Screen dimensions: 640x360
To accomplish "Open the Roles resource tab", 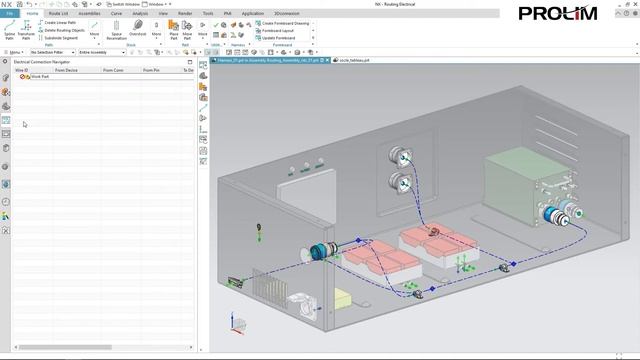I will [x=5, y=216].
